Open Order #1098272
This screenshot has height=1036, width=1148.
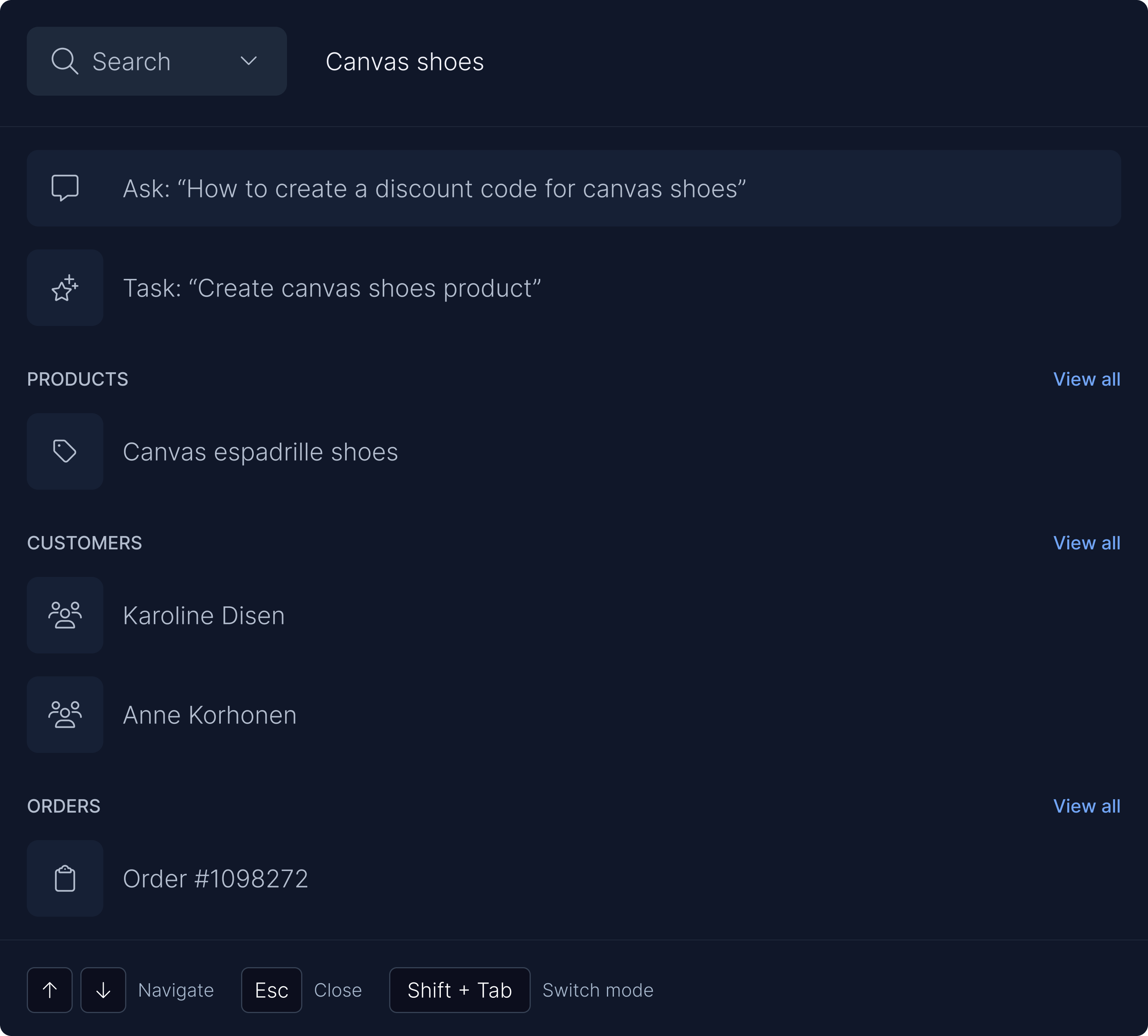tap(216, 878)
